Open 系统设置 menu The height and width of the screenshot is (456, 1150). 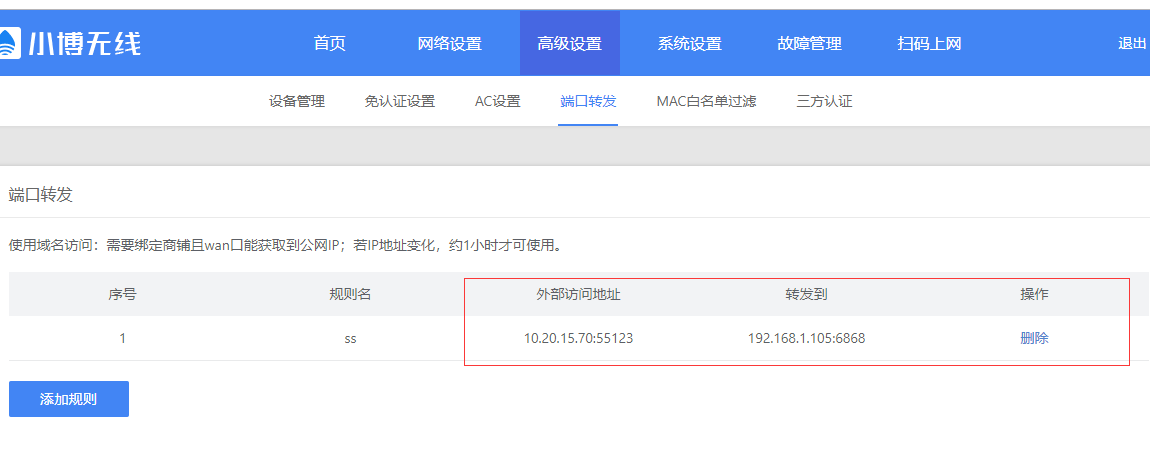coord(689,43)
